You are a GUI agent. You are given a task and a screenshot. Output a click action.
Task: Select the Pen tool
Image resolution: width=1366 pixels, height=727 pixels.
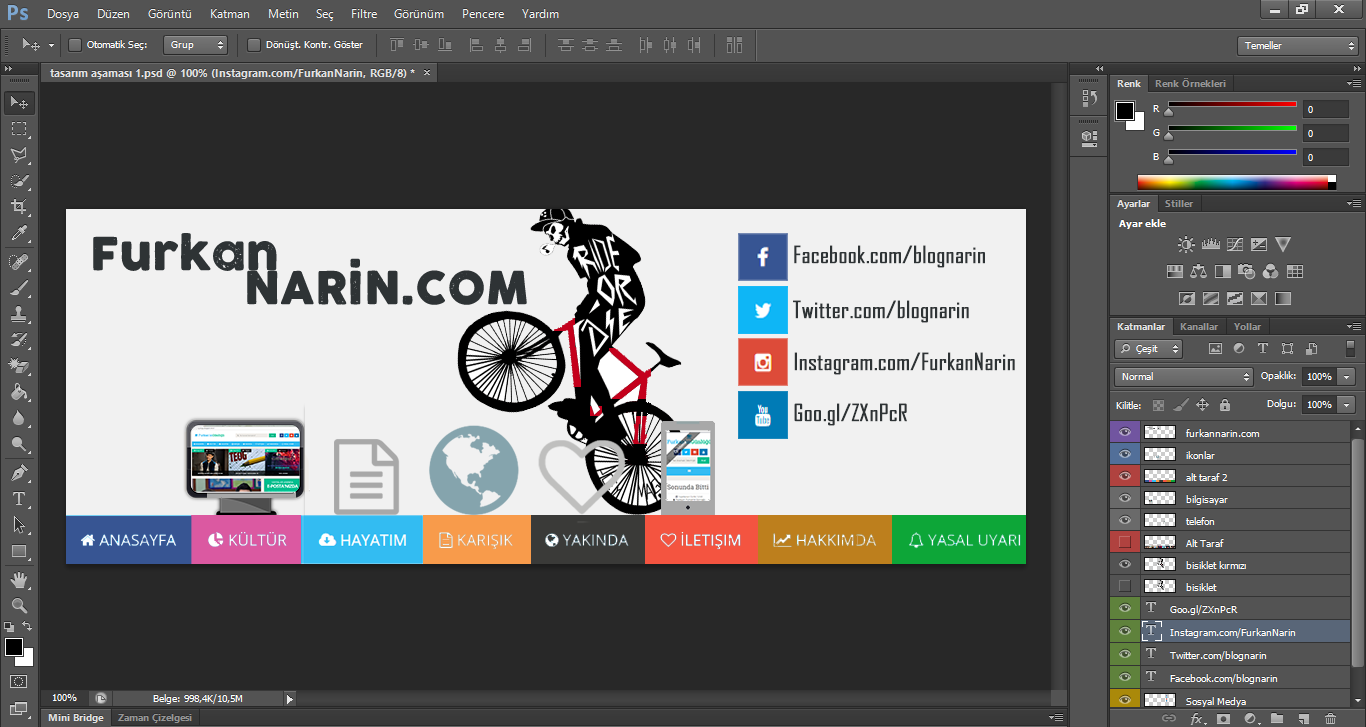[x=19, y=473]
